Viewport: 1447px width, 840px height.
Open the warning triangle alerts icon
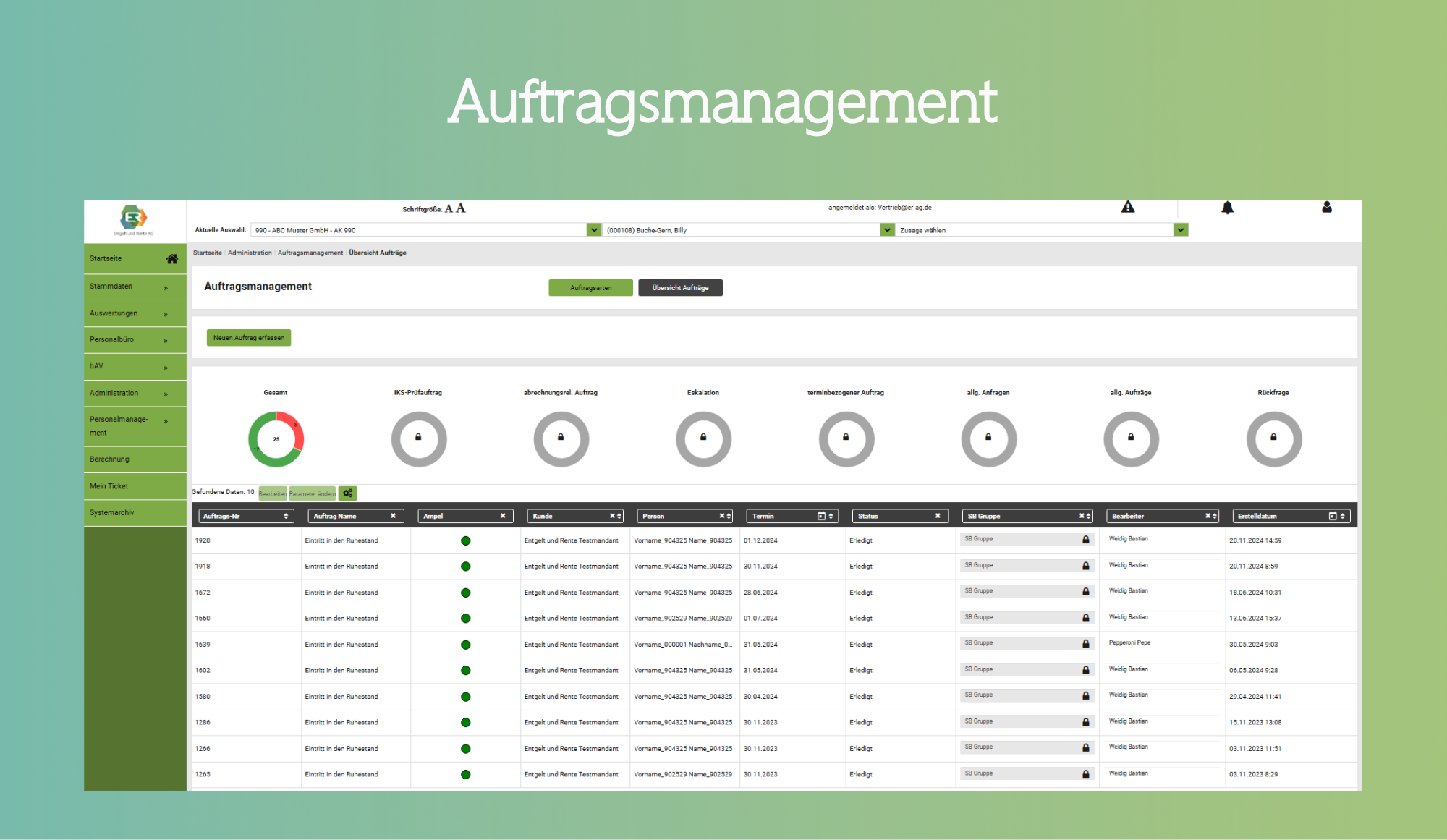point(1127,208)
